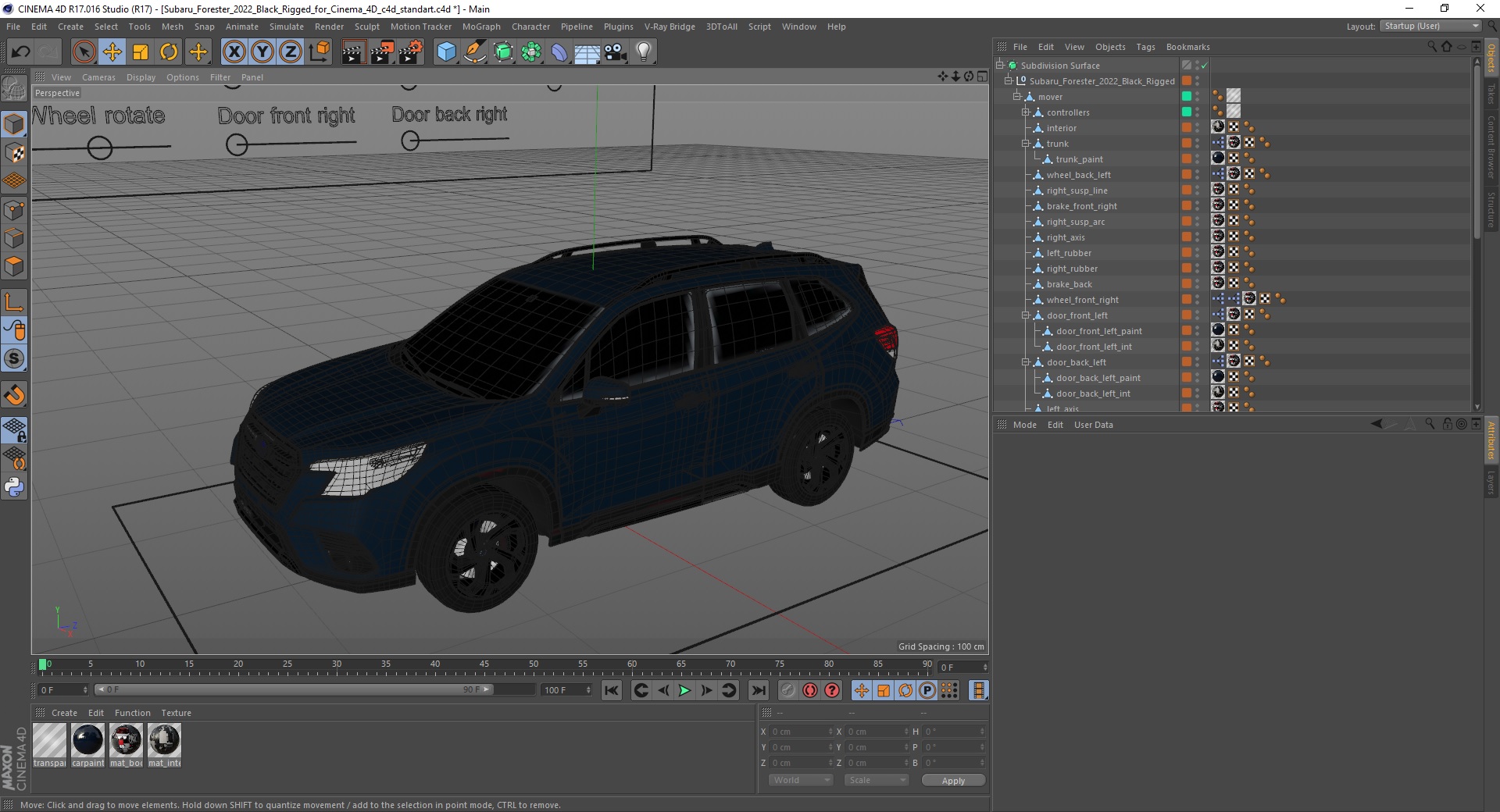Screen dimensions: 1500x812
Task: Open Edit Render Settings
Action: coord(411,52)
